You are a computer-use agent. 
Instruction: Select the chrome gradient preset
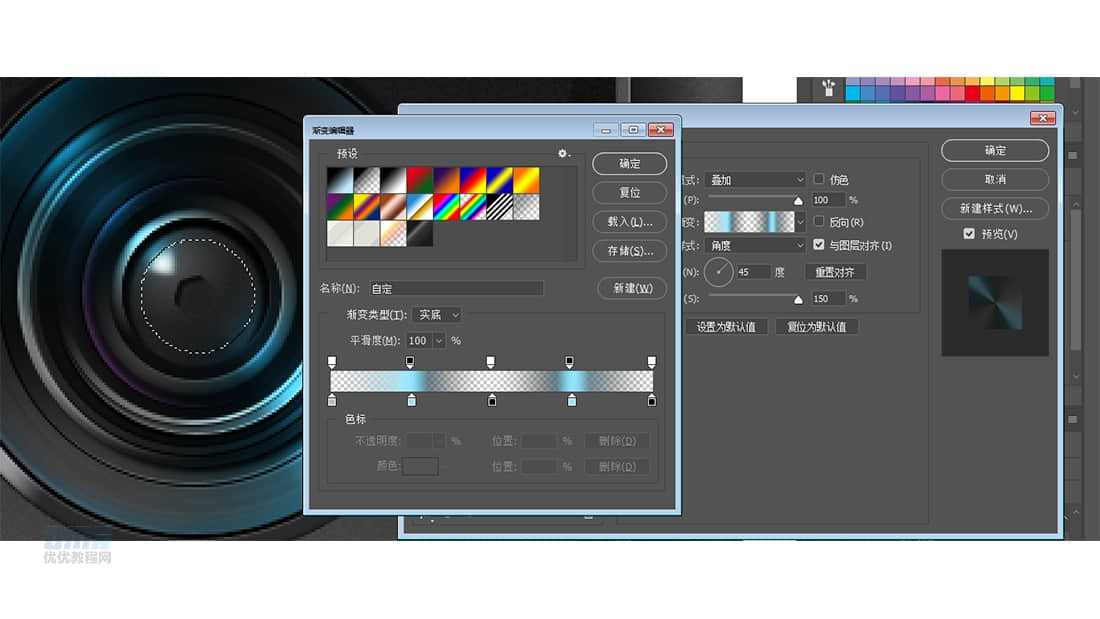coord(420,207)
